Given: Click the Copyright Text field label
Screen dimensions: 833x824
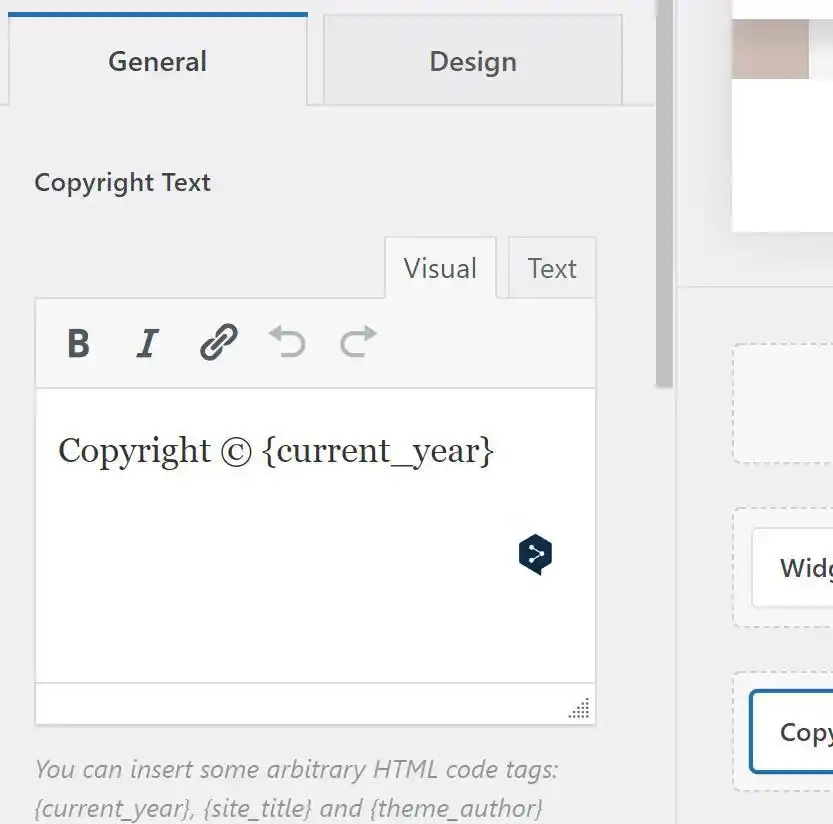Looking at the screenshot, I should 122,183.
